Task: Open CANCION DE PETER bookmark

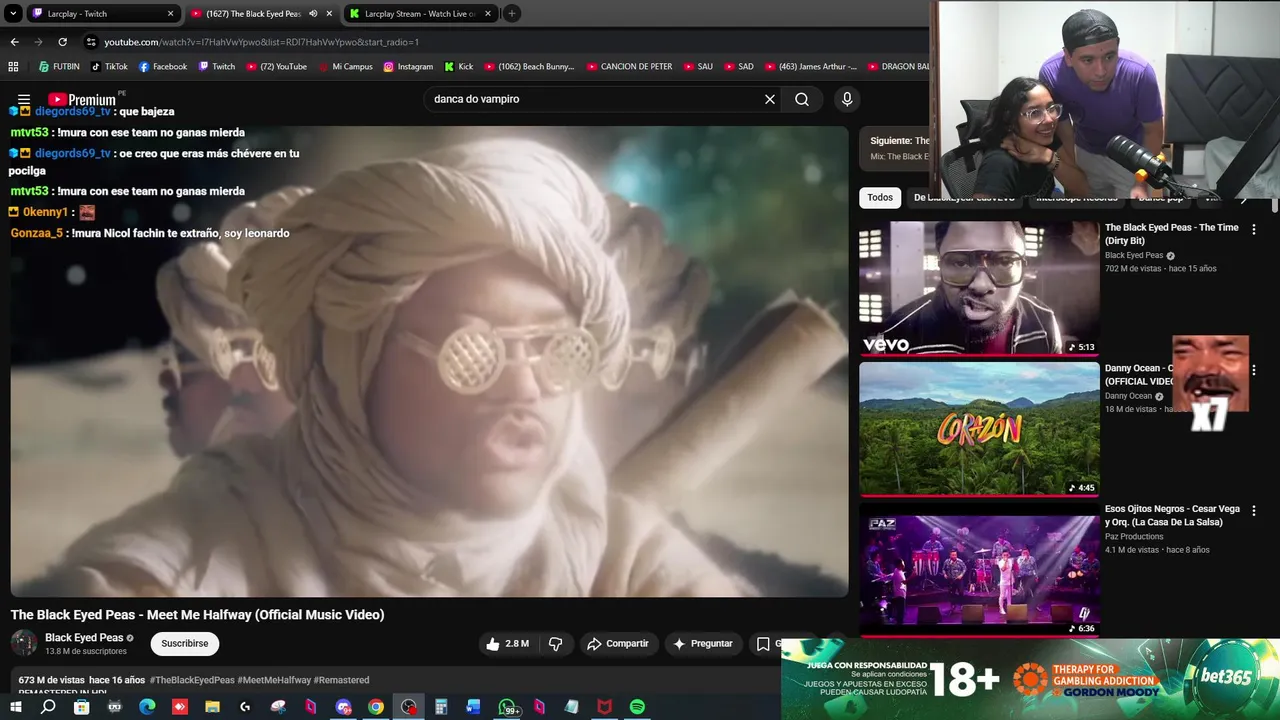Action: [x=628, y=67]
